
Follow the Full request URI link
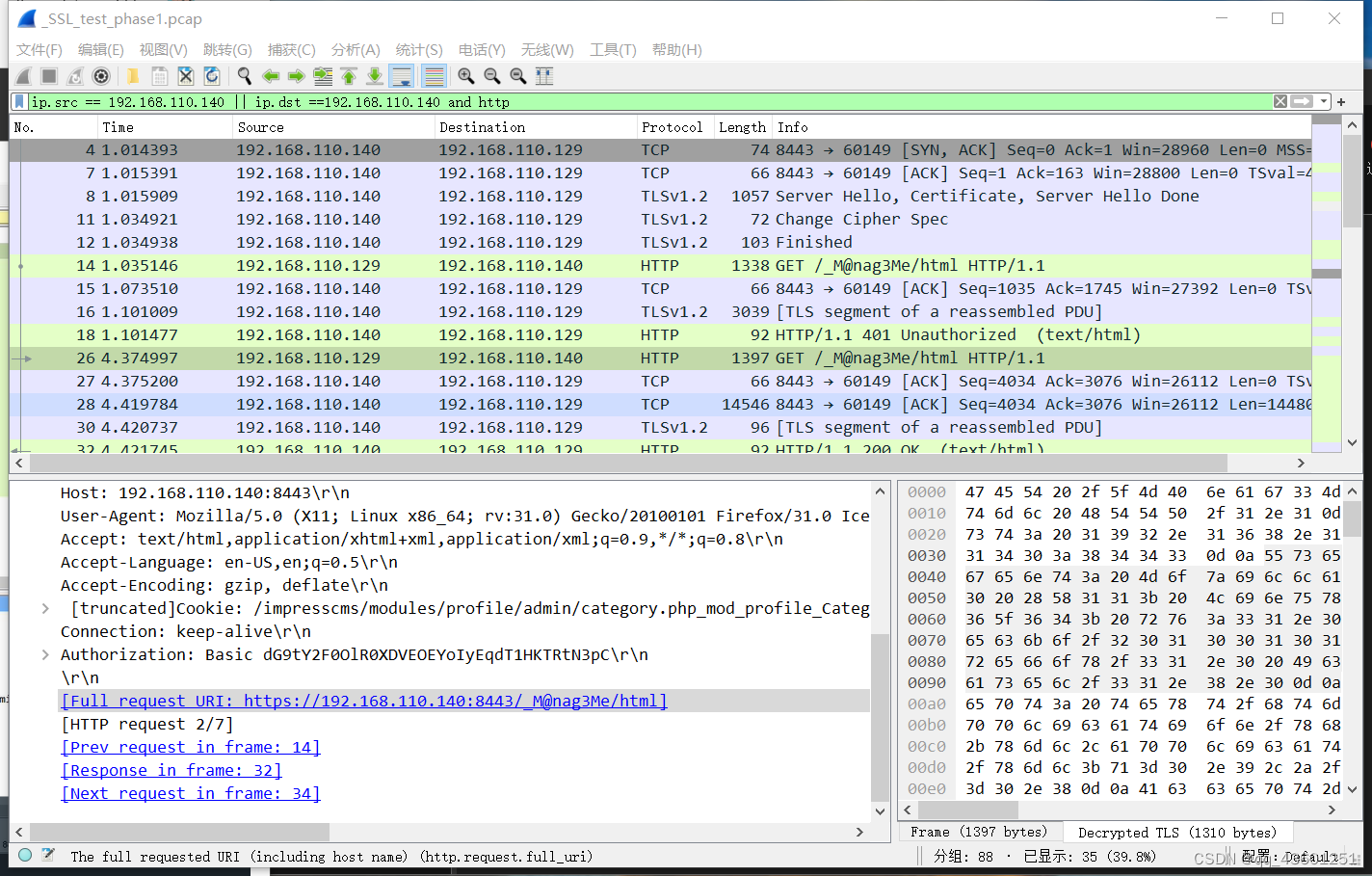364,701
